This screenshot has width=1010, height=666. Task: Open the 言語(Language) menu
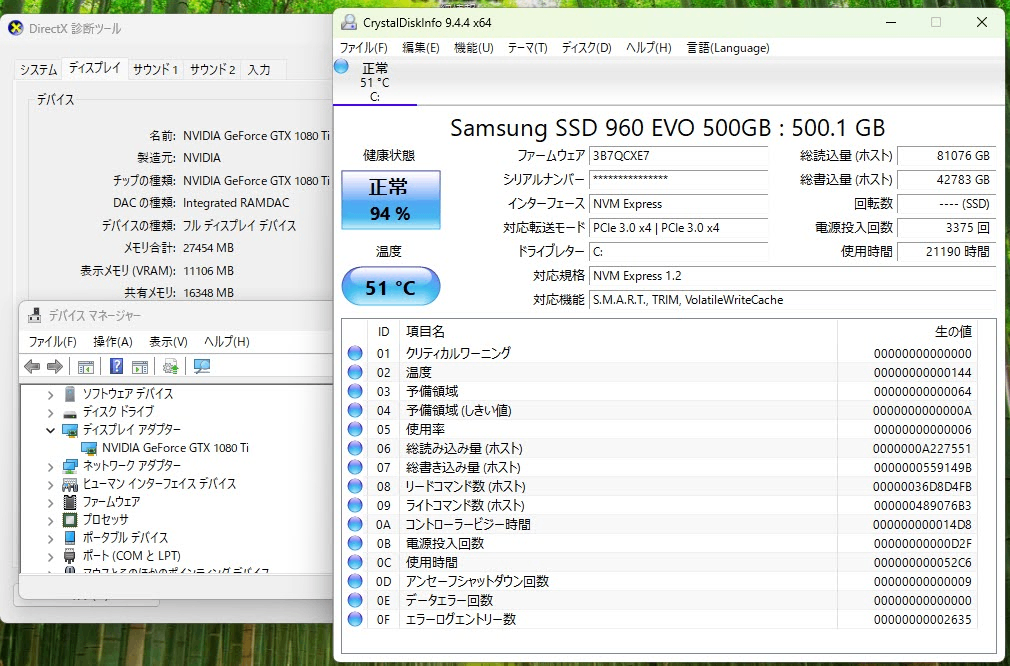(728, 48)
